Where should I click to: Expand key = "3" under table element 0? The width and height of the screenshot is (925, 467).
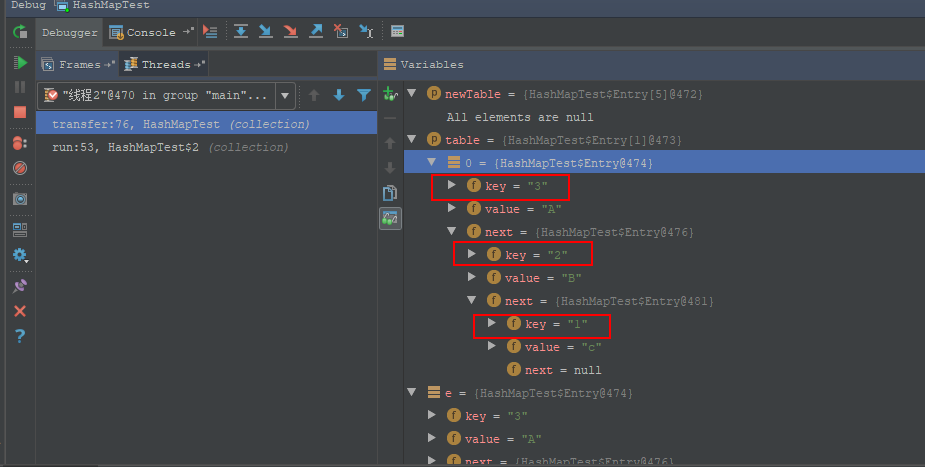tap(451, 185)
